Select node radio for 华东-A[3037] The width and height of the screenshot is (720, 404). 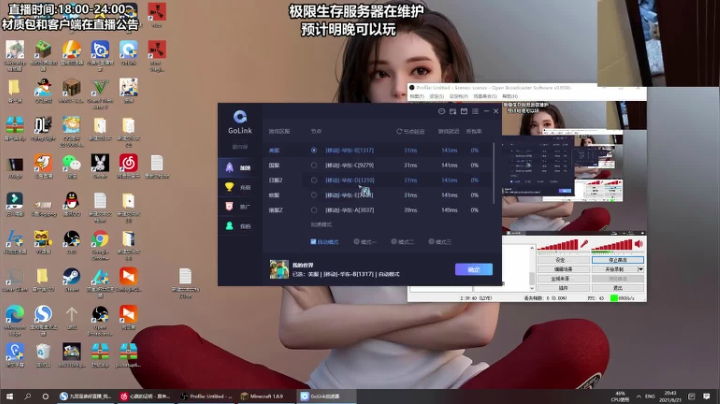pos(314,210)
